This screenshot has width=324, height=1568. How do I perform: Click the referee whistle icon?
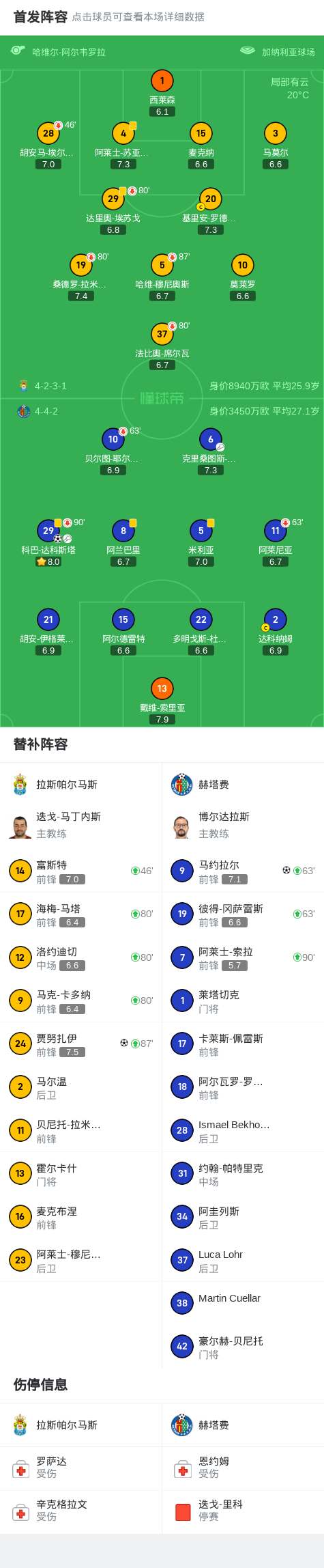tap(18, 51)
